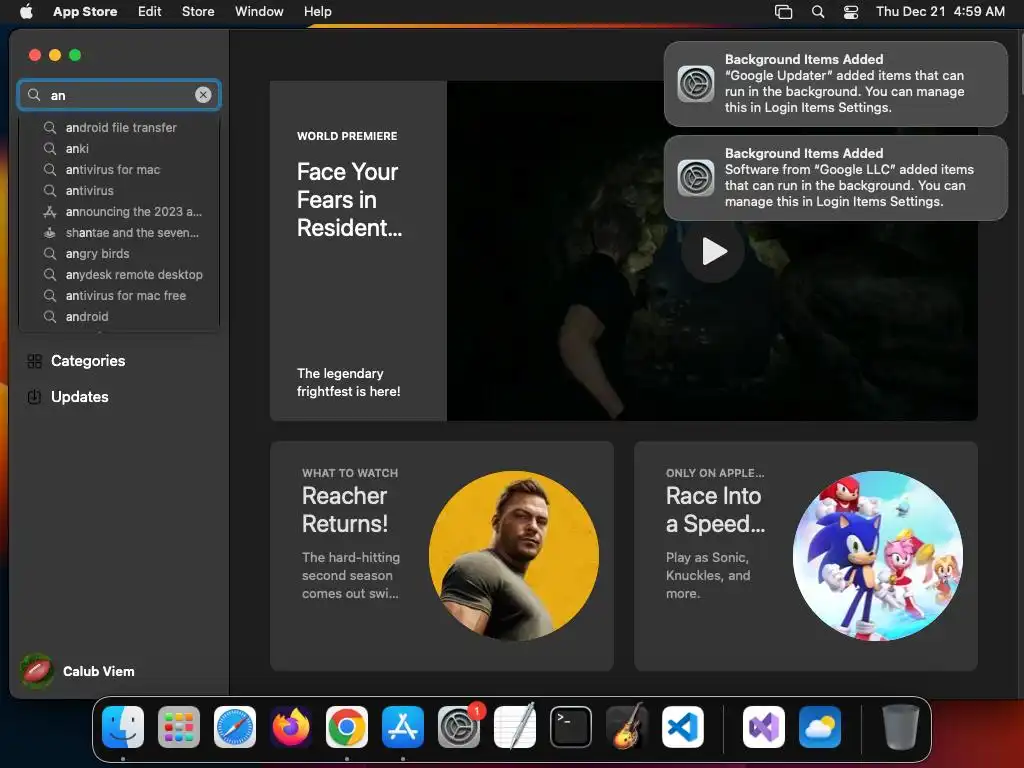Open Stage Manager icon in menu bar
The width and height of the screenshot is (1024, 768).
(x=783, y=12)
